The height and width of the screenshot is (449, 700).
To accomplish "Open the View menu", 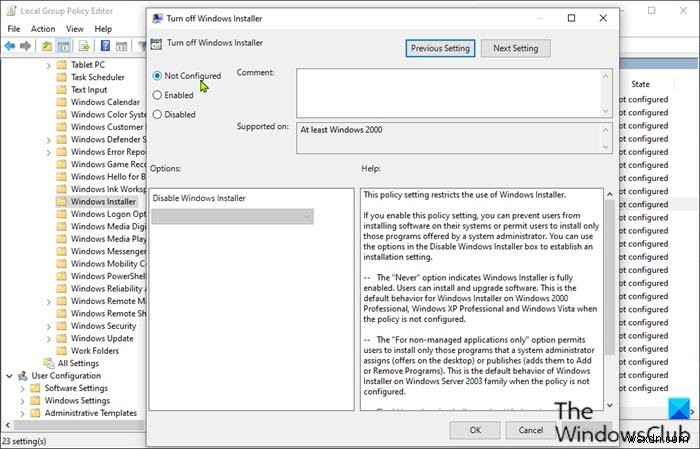I will [75, 29].
